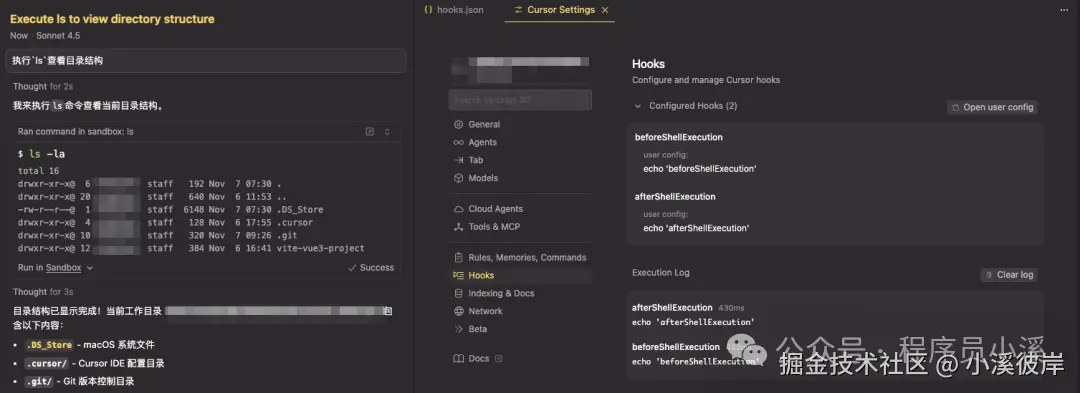Click the hooks.json braces file icon
The width and height of the screenshot is (1080, 393).
[428, 10]
